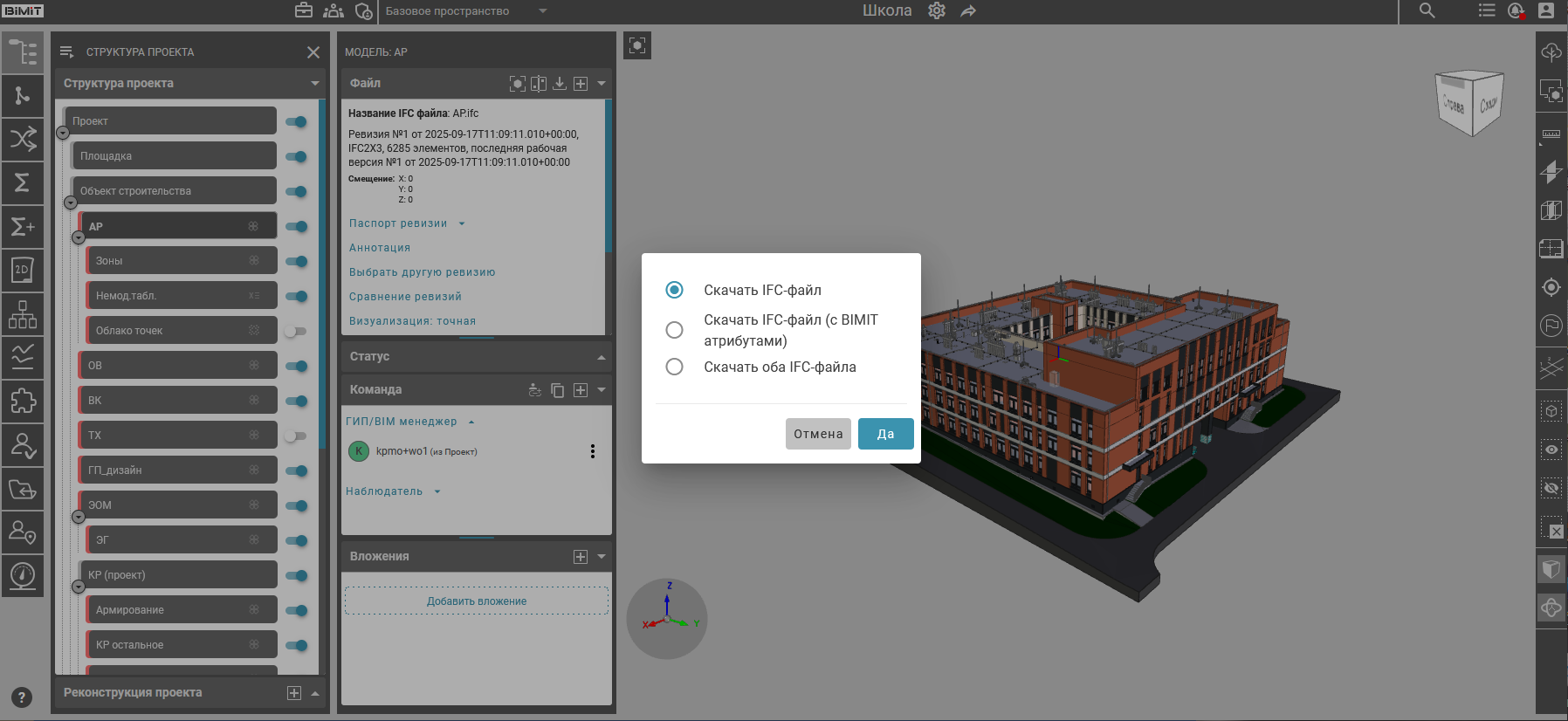Viewport: 1568px width, 721px height.
Task: Click the help question mark icon
Action: (22, 697)
